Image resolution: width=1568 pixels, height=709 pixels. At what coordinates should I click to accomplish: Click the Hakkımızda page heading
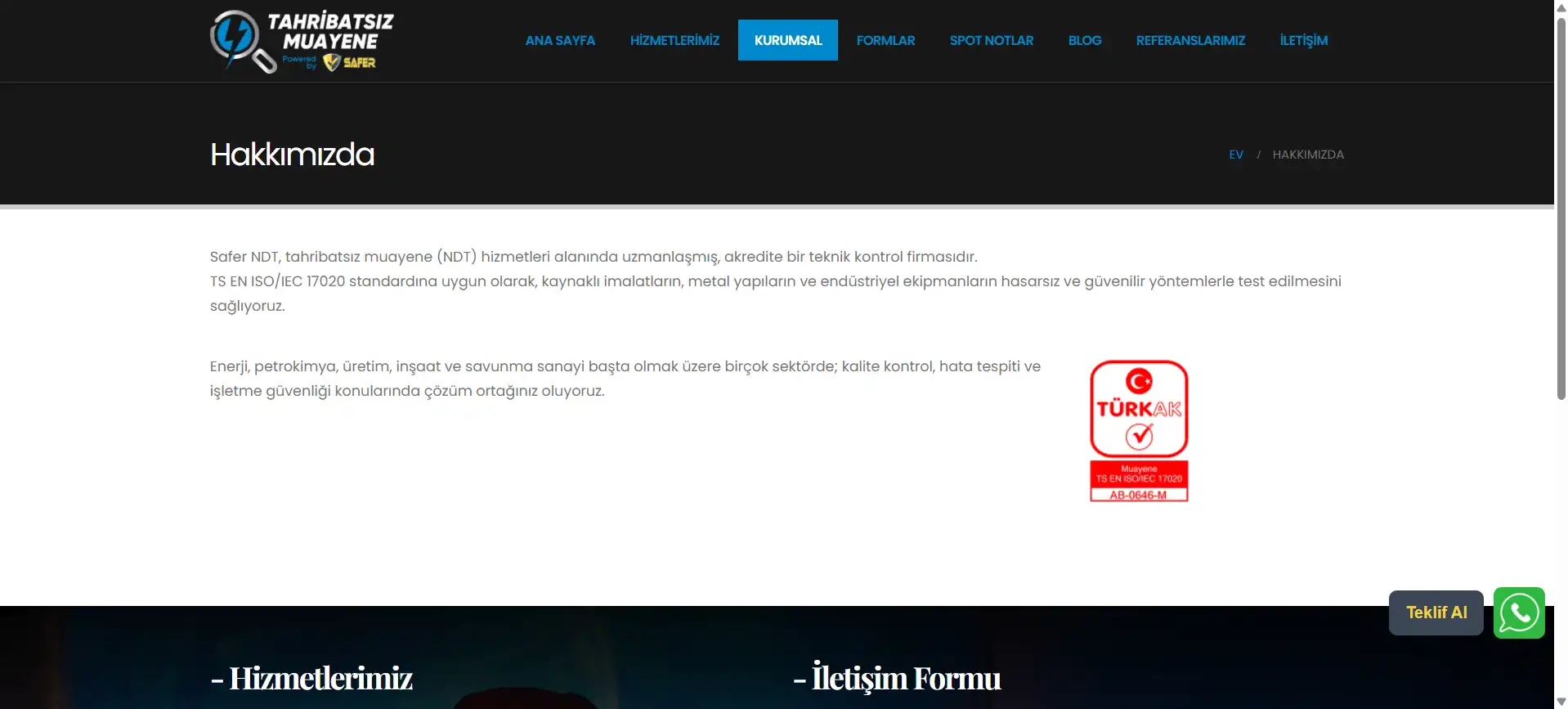click(293, 155)
